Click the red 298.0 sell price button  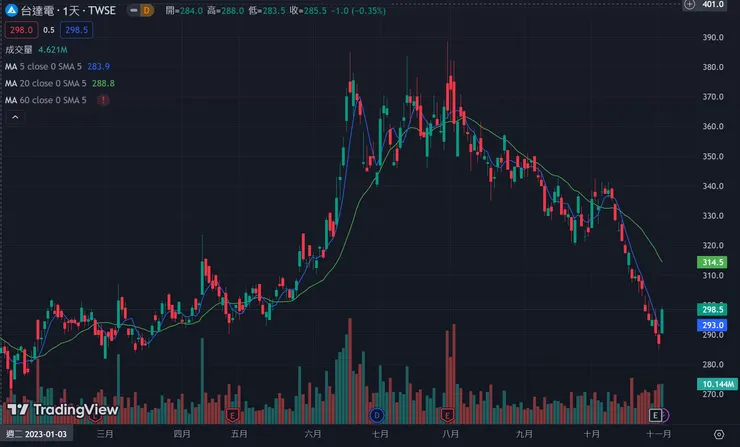tap(21, 30)
